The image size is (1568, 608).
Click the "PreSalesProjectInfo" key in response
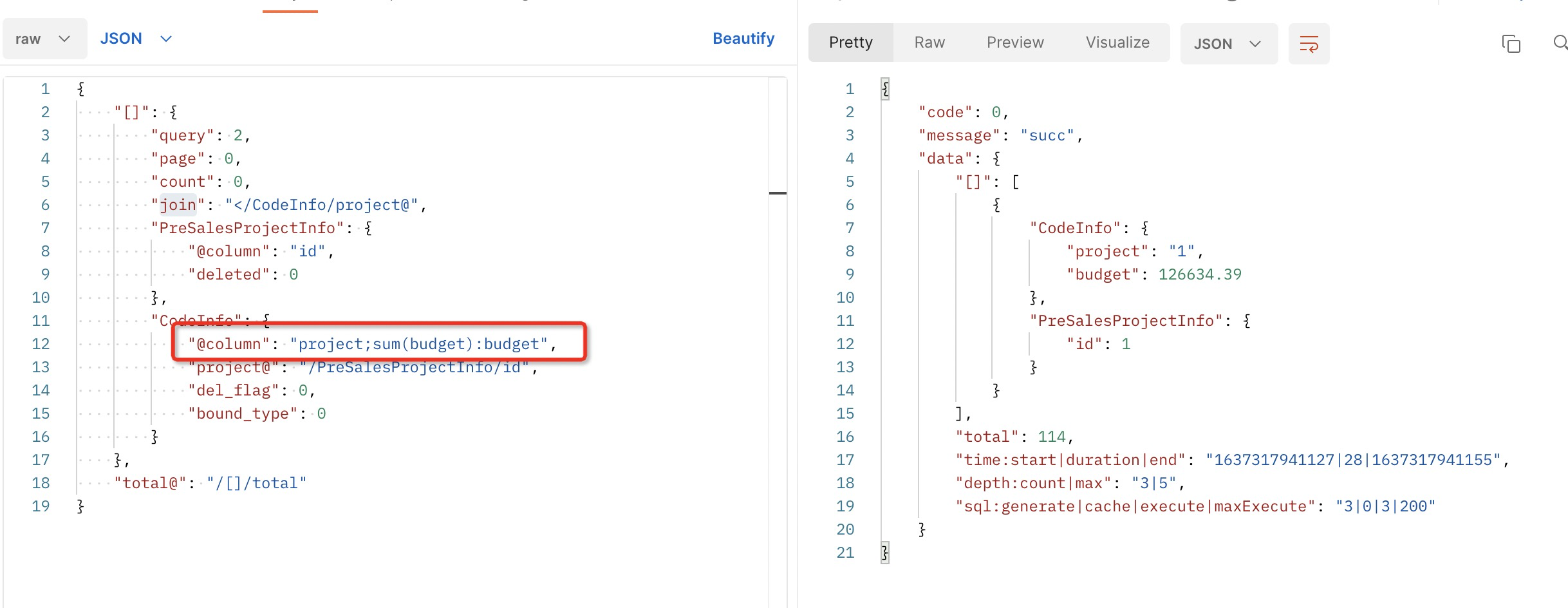coord(1126,321)
